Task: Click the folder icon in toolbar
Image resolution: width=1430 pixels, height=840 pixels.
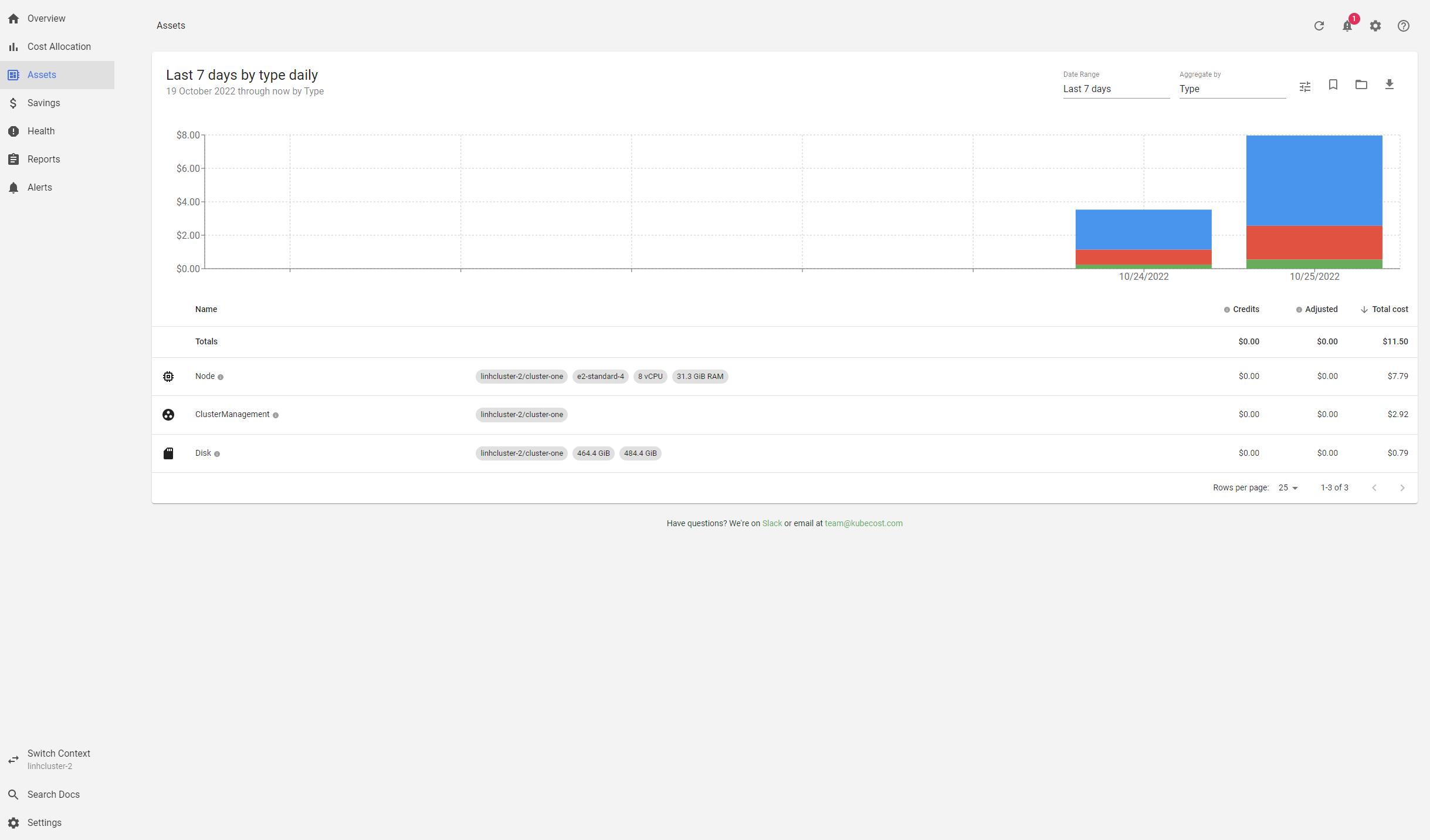Action: (1361, 84)
